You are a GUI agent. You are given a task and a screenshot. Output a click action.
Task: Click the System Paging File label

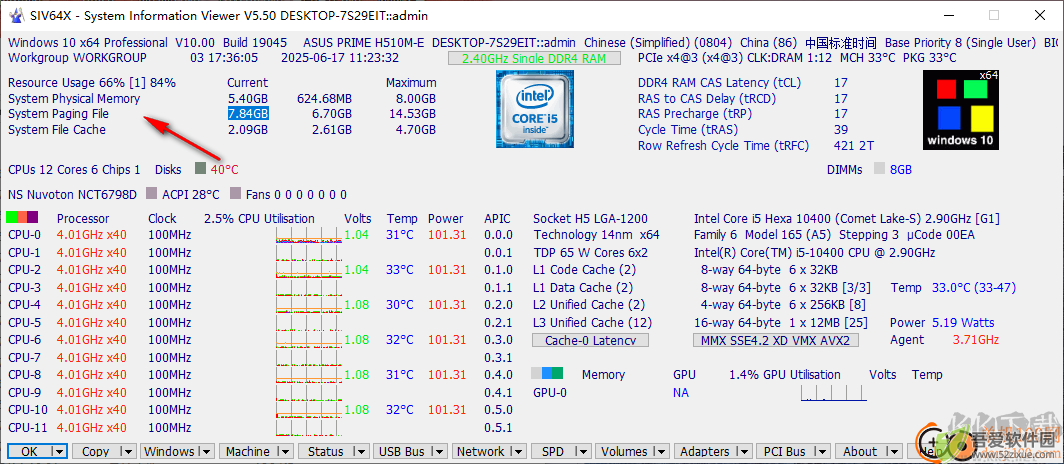58,114
